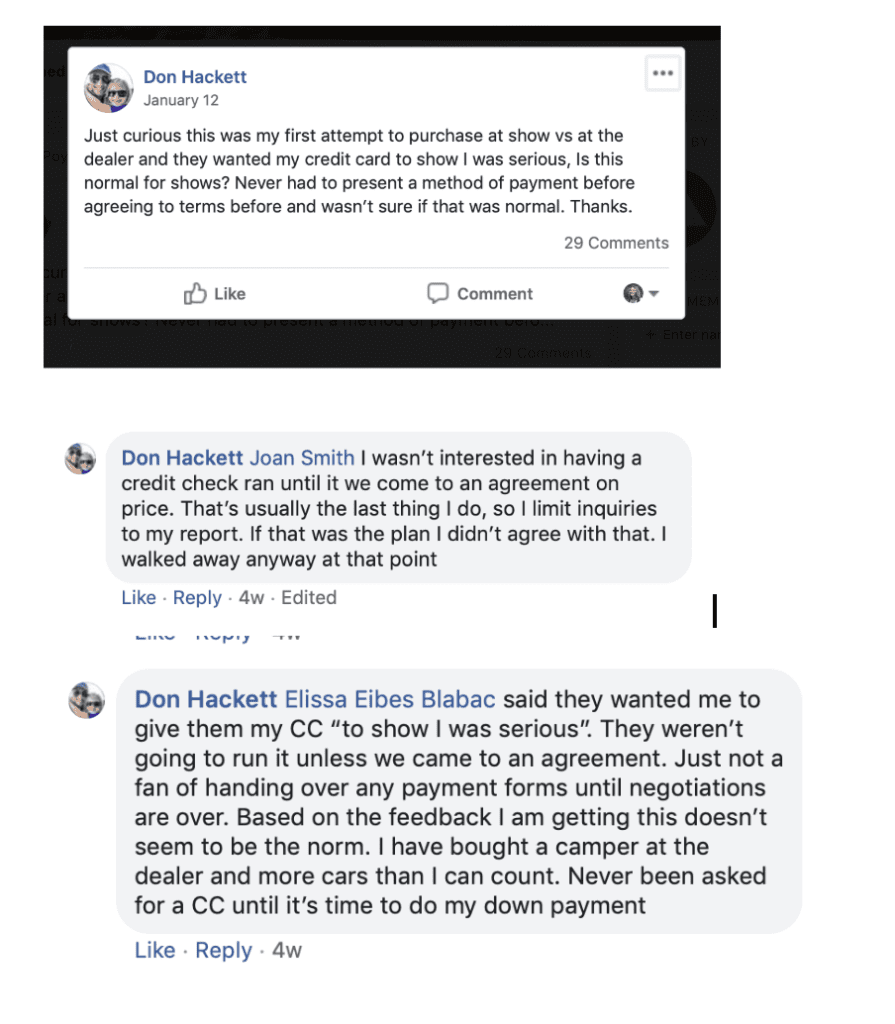
Task: Click the 4w timestamp beside Edited
Action: pos(251,598)
